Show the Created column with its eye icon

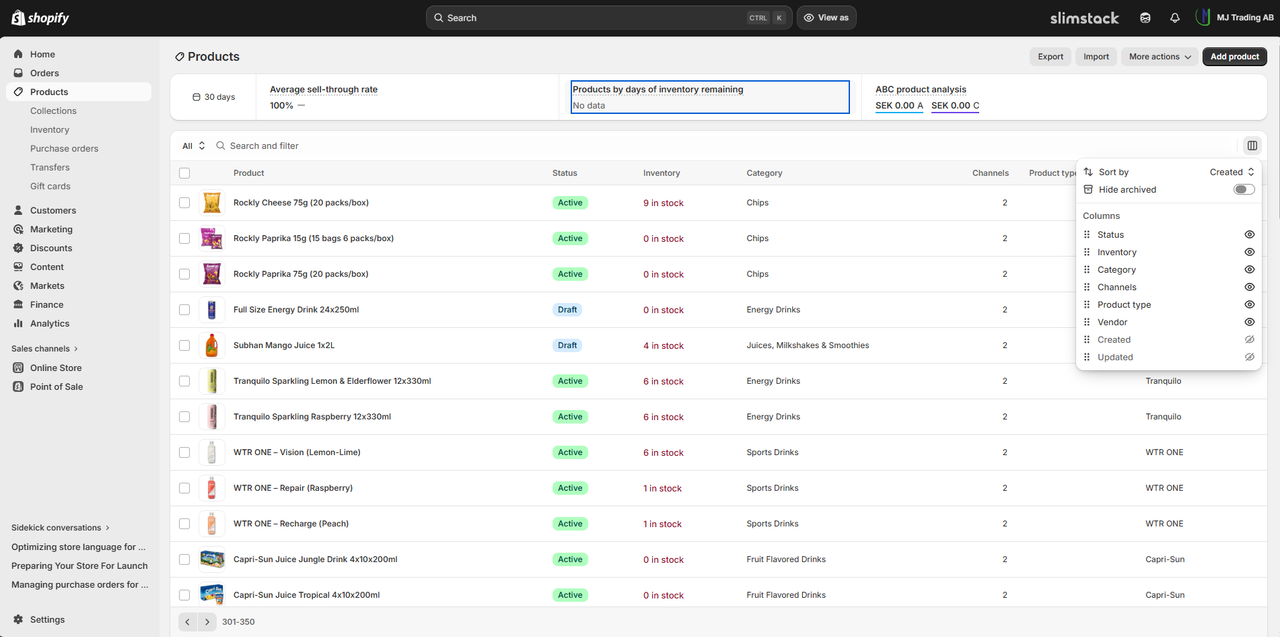[1249, 340]
